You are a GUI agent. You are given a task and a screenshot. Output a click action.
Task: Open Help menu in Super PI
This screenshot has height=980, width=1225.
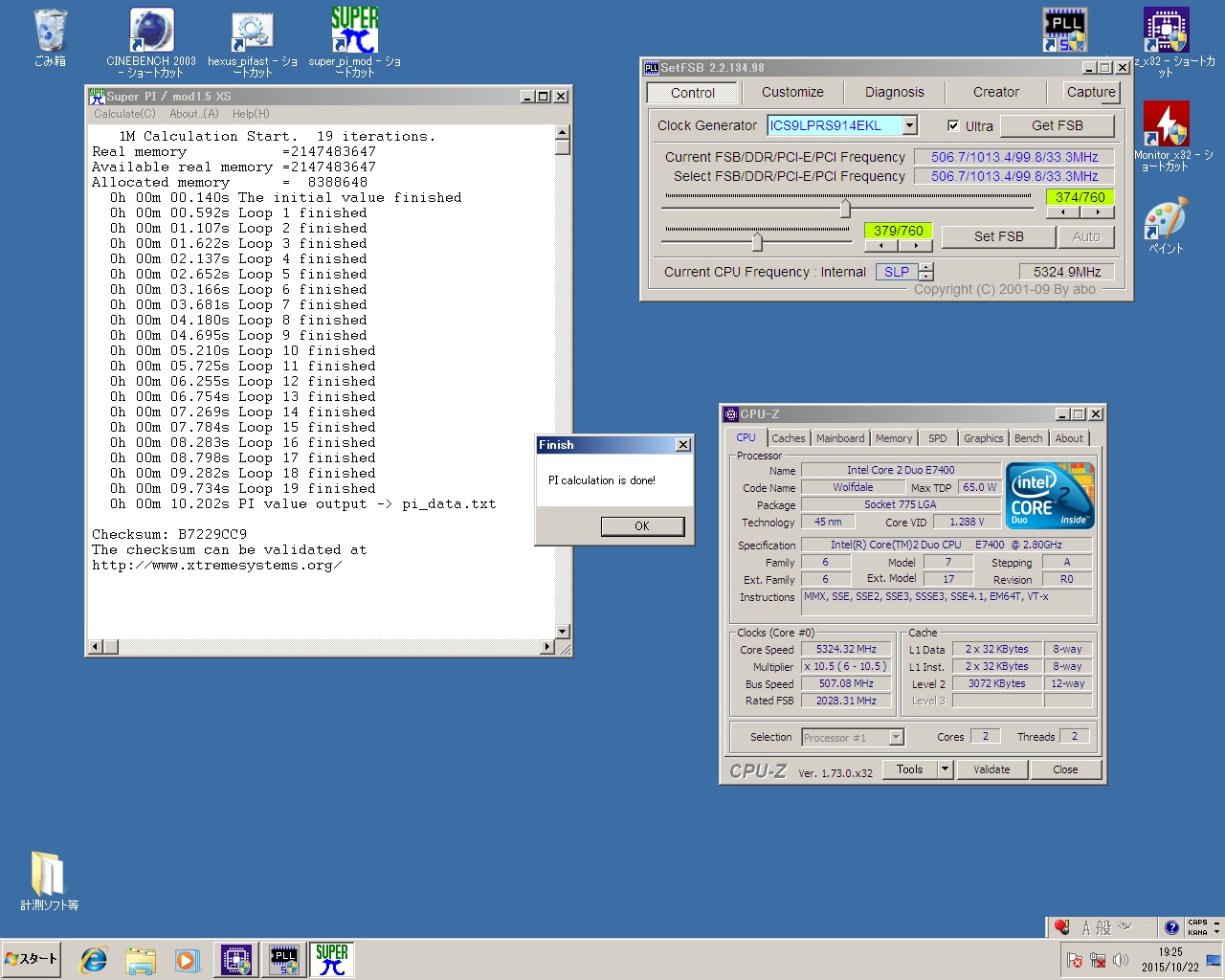tap(251, 114)
